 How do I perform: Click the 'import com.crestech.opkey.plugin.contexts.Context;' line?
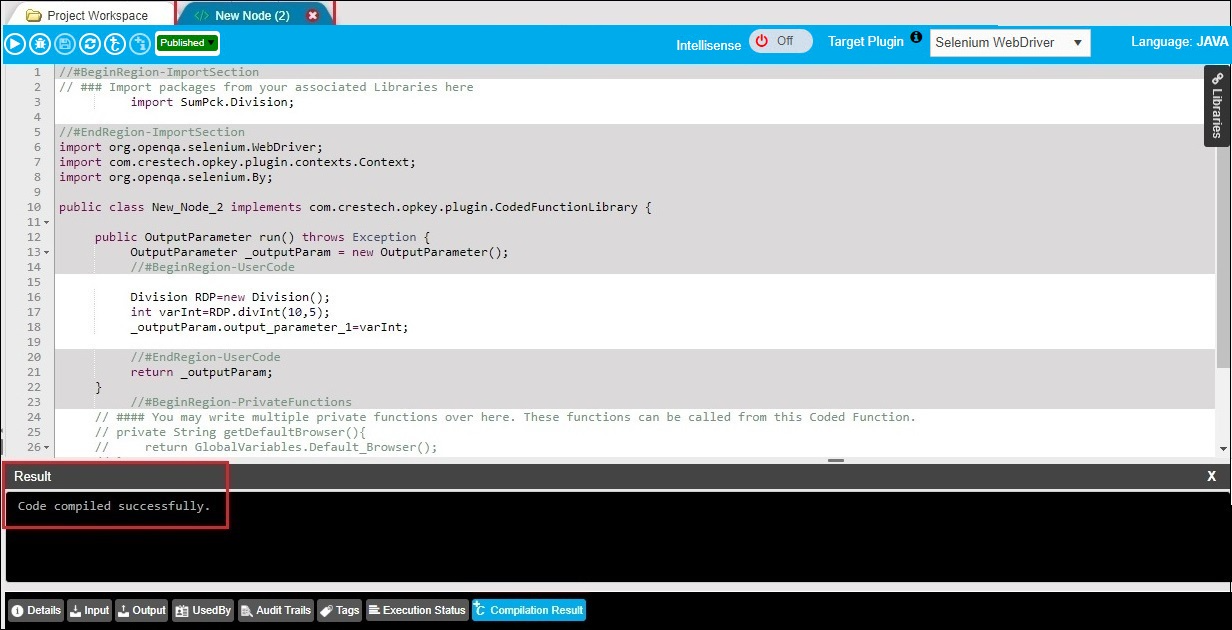point(237,162)
